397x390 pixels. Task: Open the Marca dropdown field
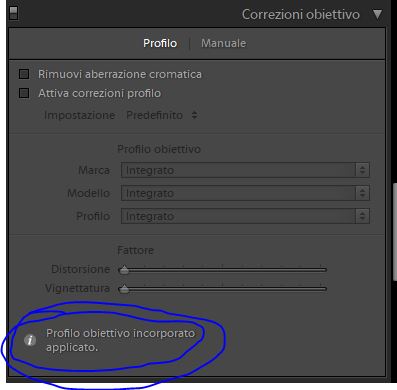tap(245, 170)
